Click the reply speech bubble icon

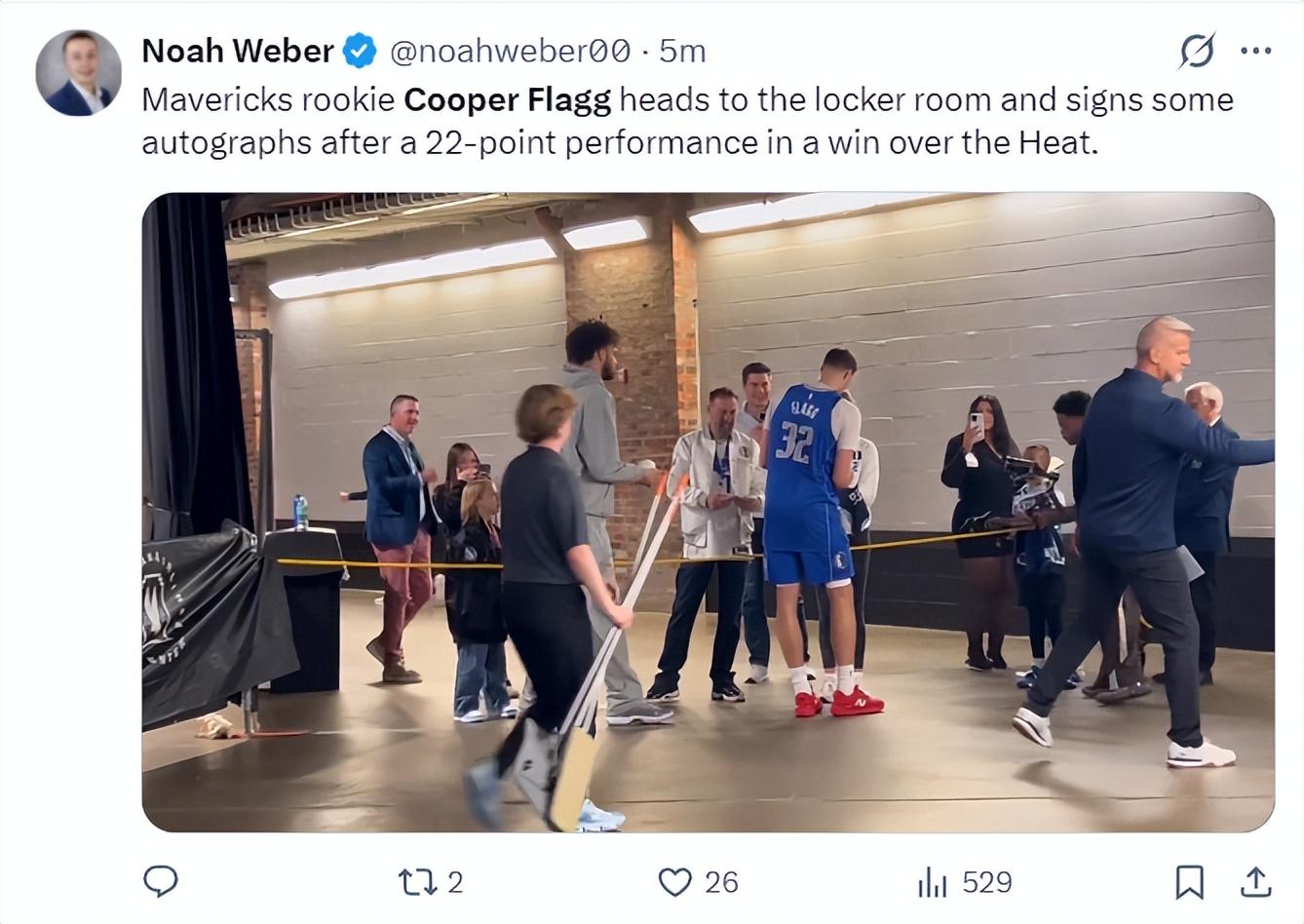point(161,881)
